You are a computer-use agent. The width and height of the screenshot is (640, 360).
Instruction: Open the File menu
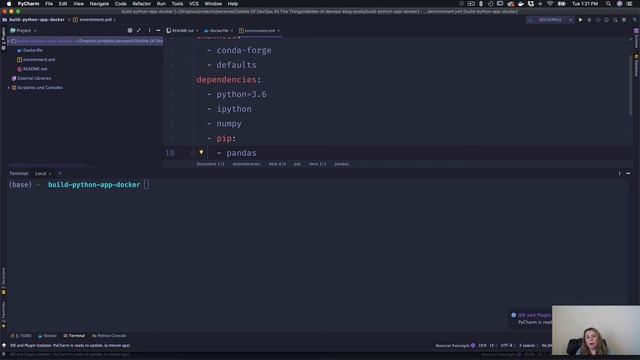[49, 4]
